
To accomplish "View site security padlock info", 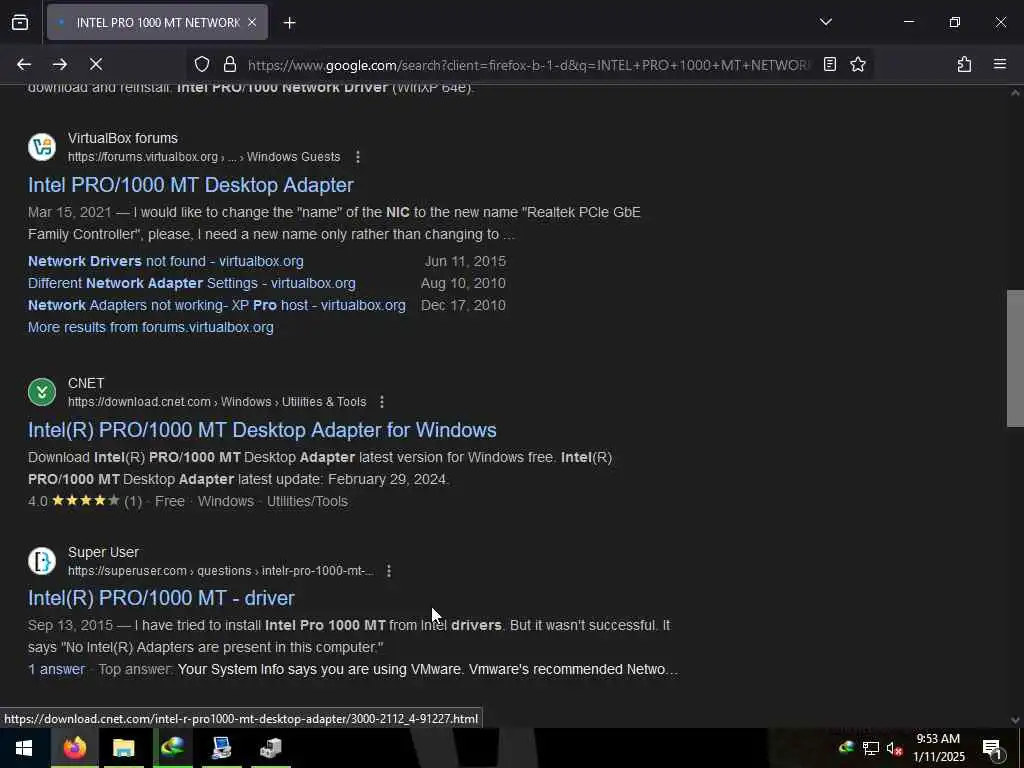I will [x=229, y=64].
